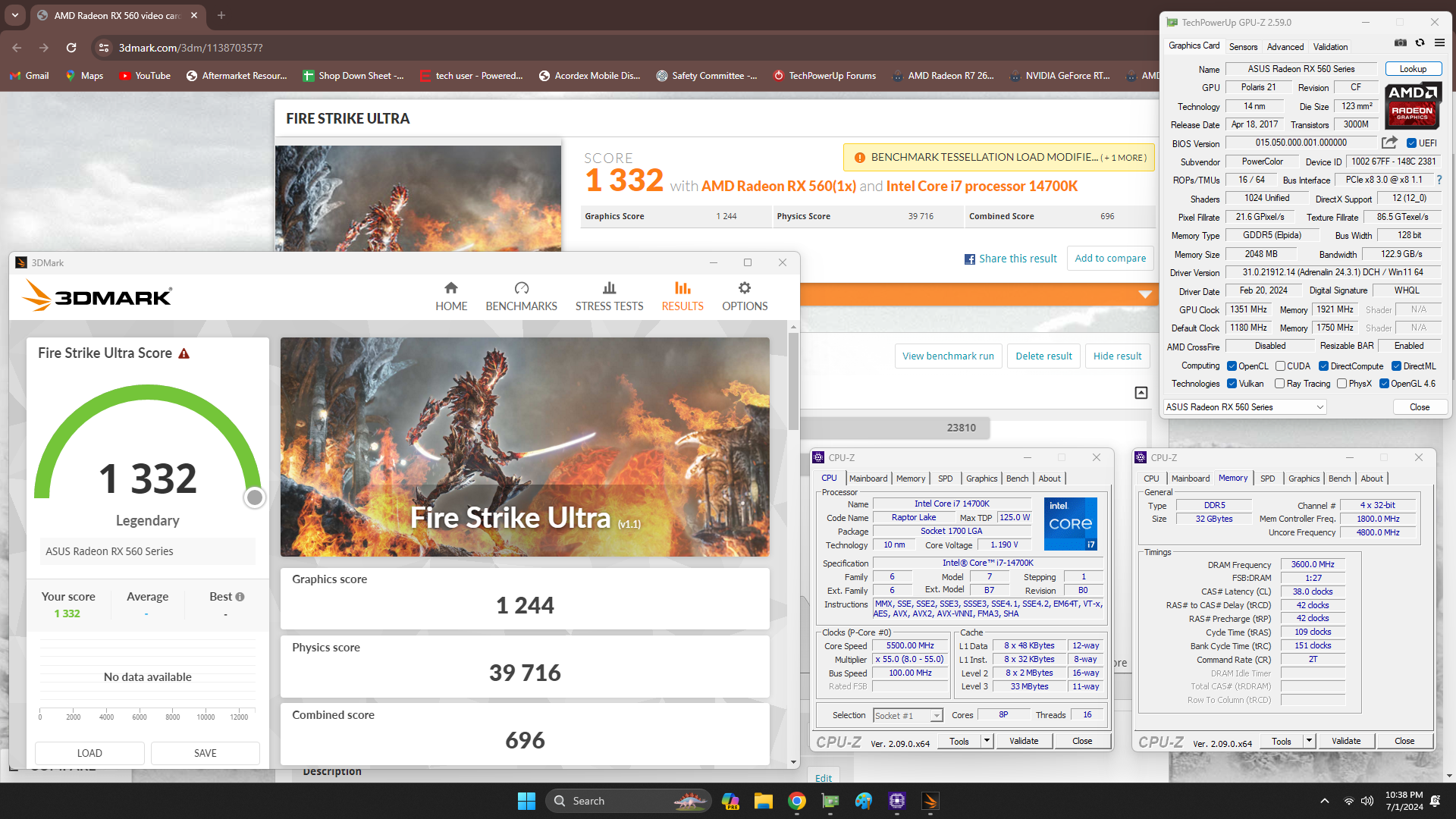Click info icon next to Best score
Screen dimensions: 1456x819
coord(240,597)
